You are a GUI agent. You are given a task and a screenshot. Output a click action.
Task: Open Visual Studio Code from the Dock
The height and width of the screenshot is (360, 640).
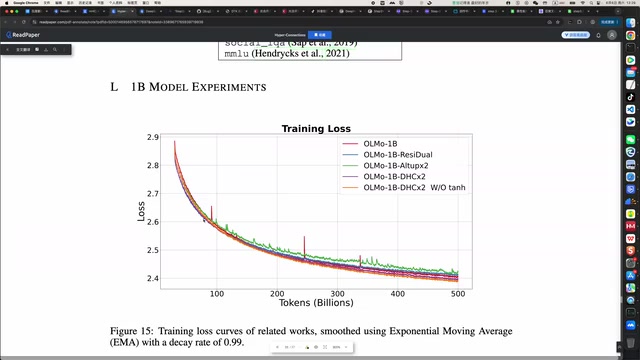[x=631, y=109]
